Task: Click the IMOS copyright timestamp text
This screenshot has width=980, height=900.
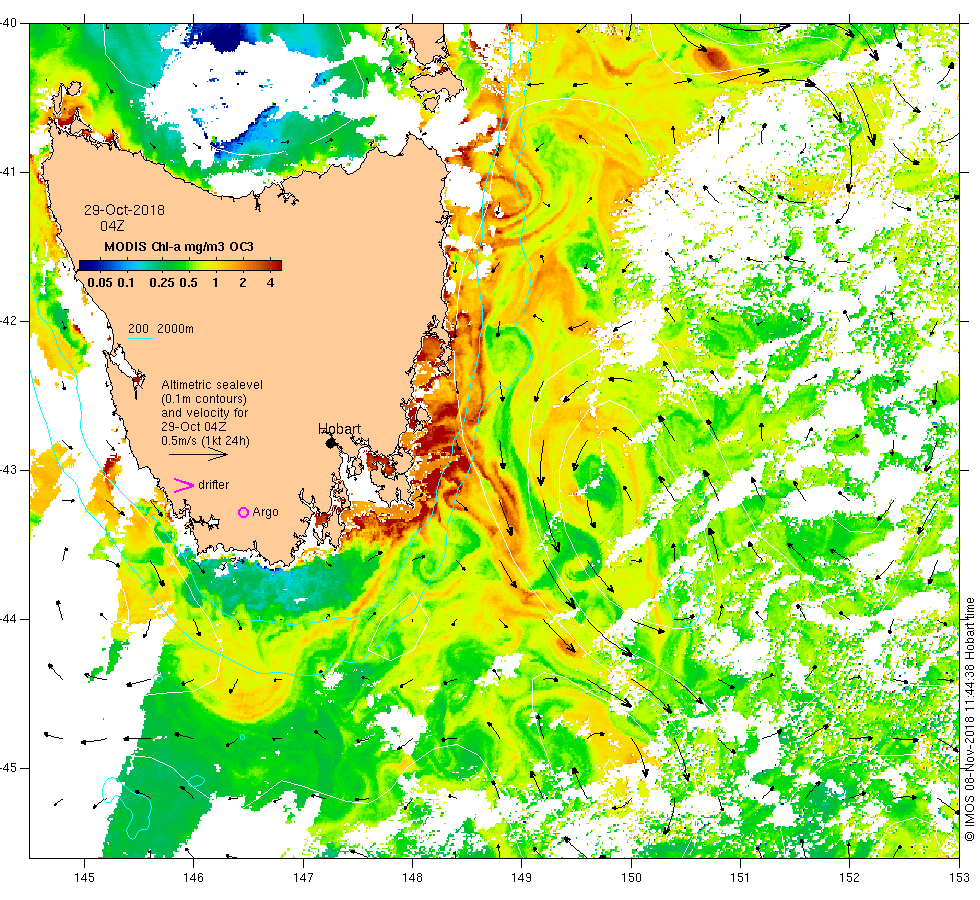Action: coord(969,719)
